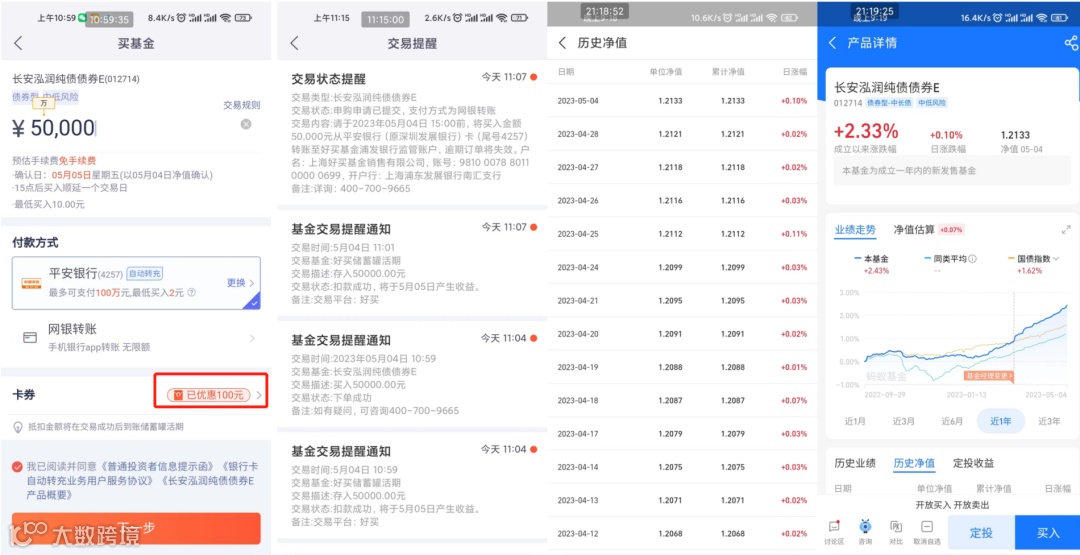Switch to 历史净值 tab in 产品详情

point(914,463)
